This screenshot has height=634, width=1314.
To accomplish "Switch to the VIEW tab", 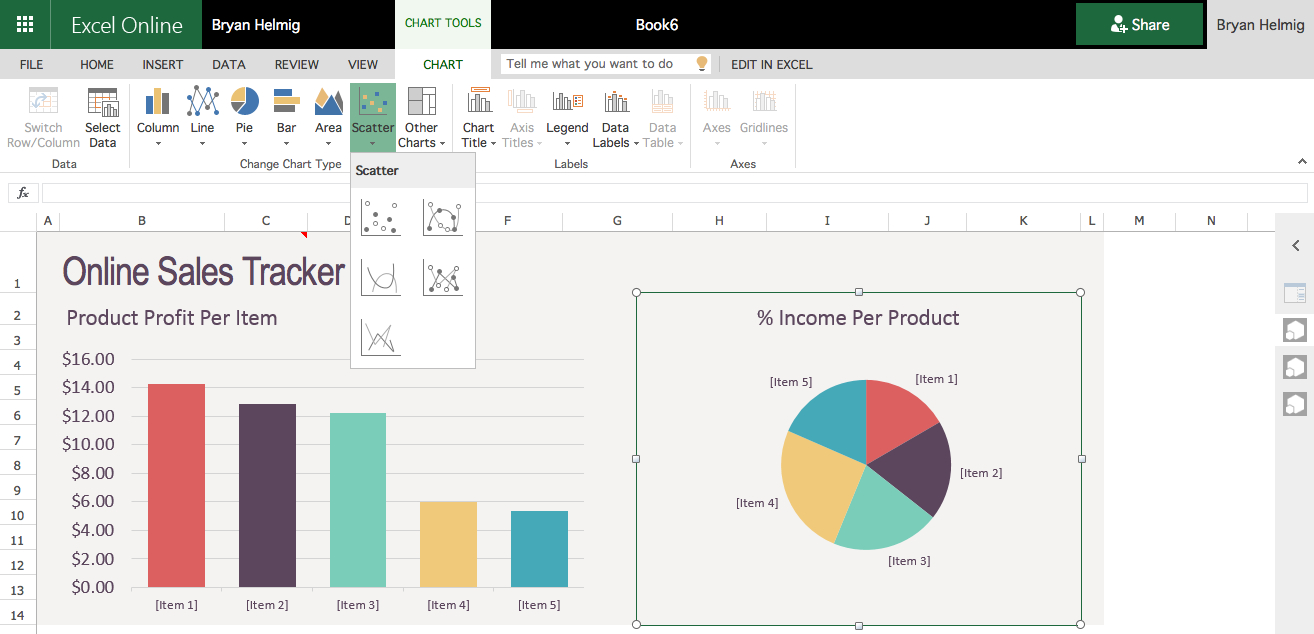I will (x=363, y=64).
